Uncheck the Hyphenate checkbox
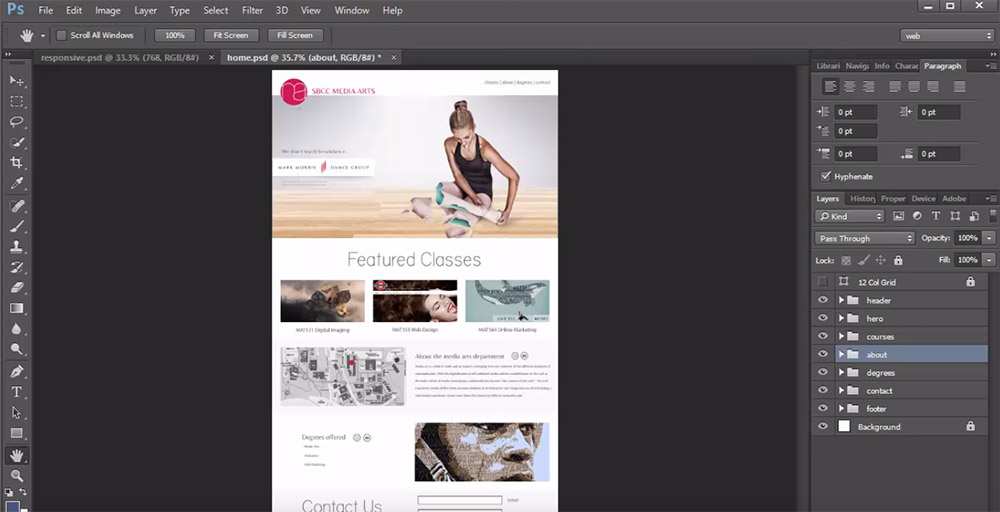This screenshot has height=512, width=1000. point(825,176)
